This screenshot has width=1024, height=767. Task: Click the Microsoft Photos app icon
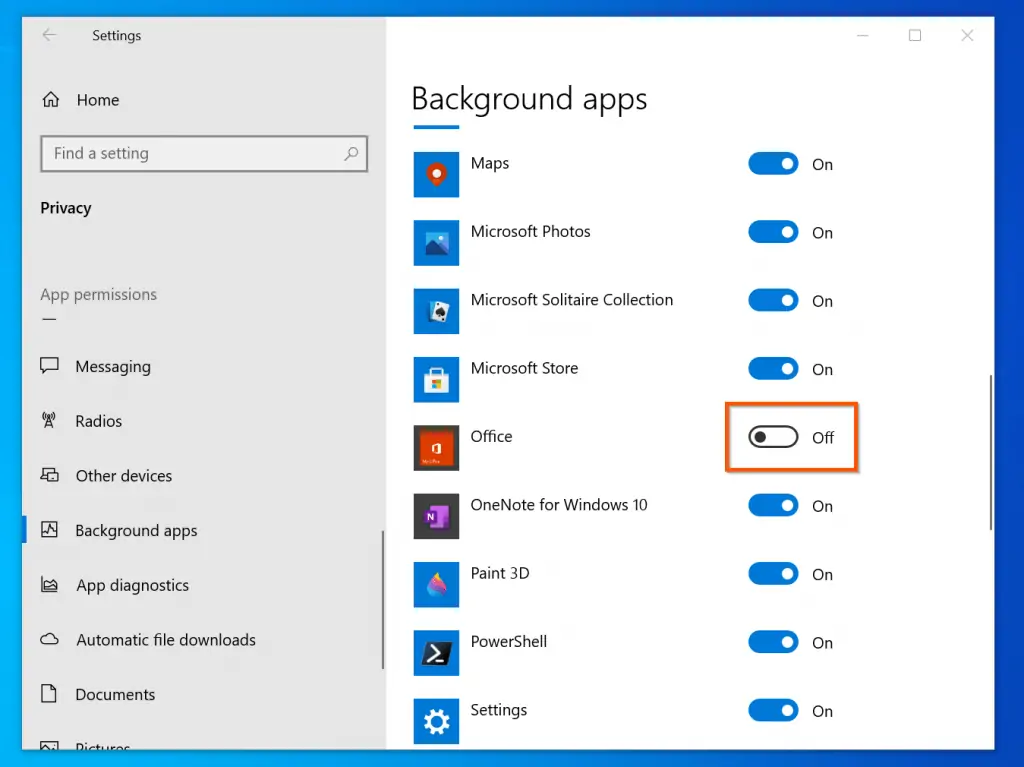click(436, 243)
